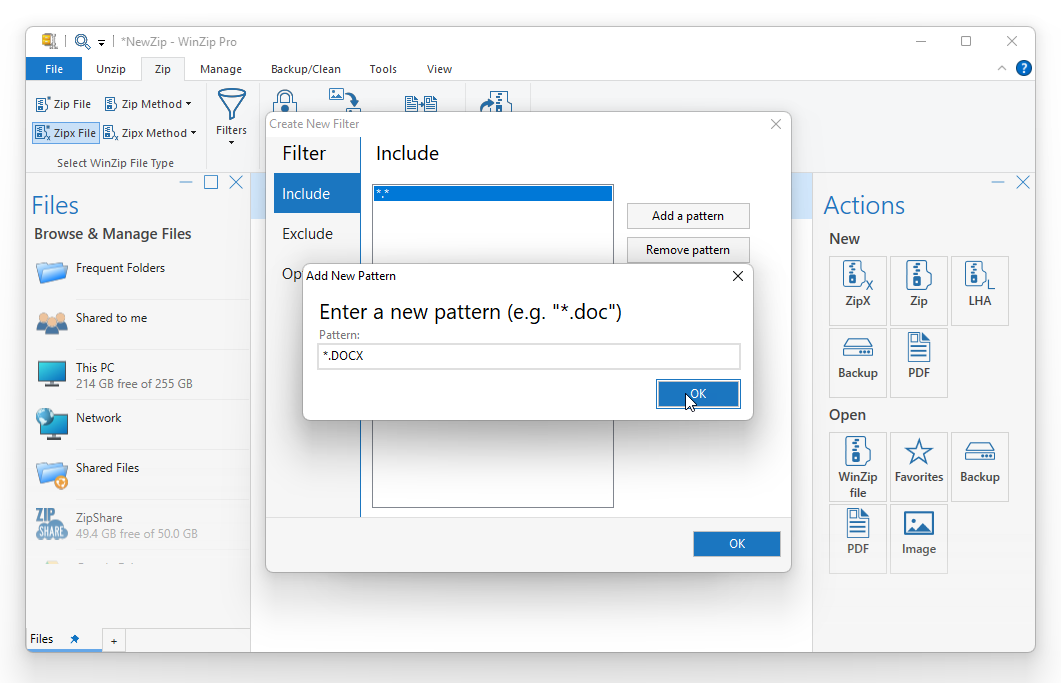Select the Zipx File type toggle
This screenshot has height=683, width=1061.
click(65, 133)
